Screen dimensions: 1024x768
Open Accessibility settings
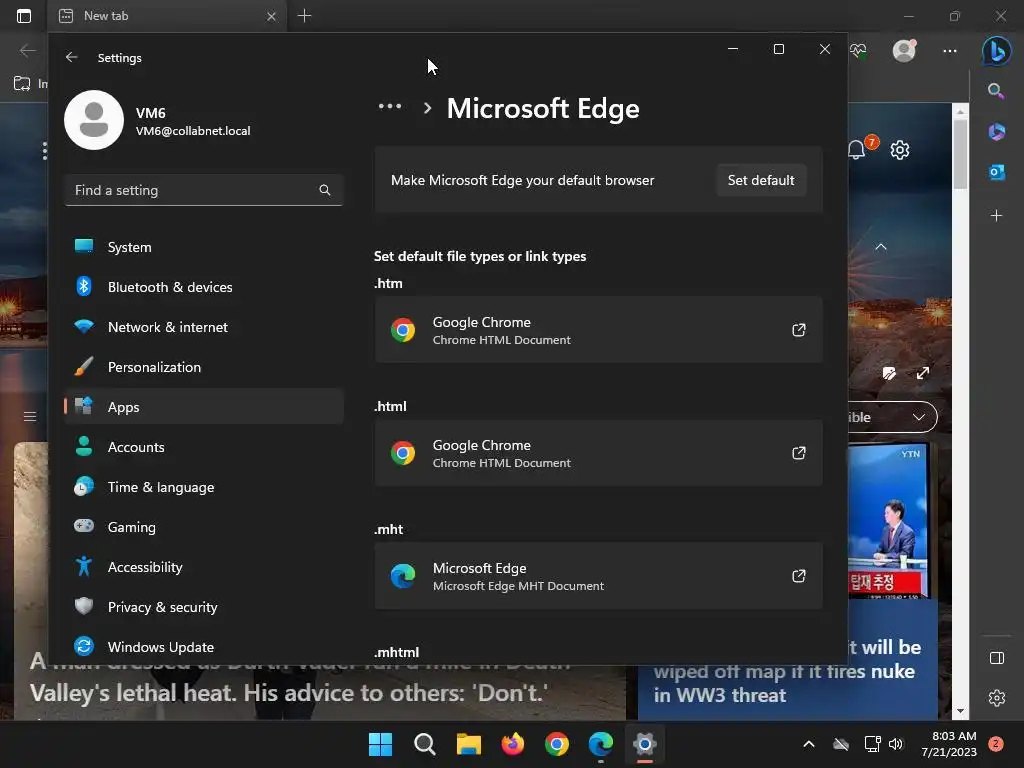[x=204, y=567]
